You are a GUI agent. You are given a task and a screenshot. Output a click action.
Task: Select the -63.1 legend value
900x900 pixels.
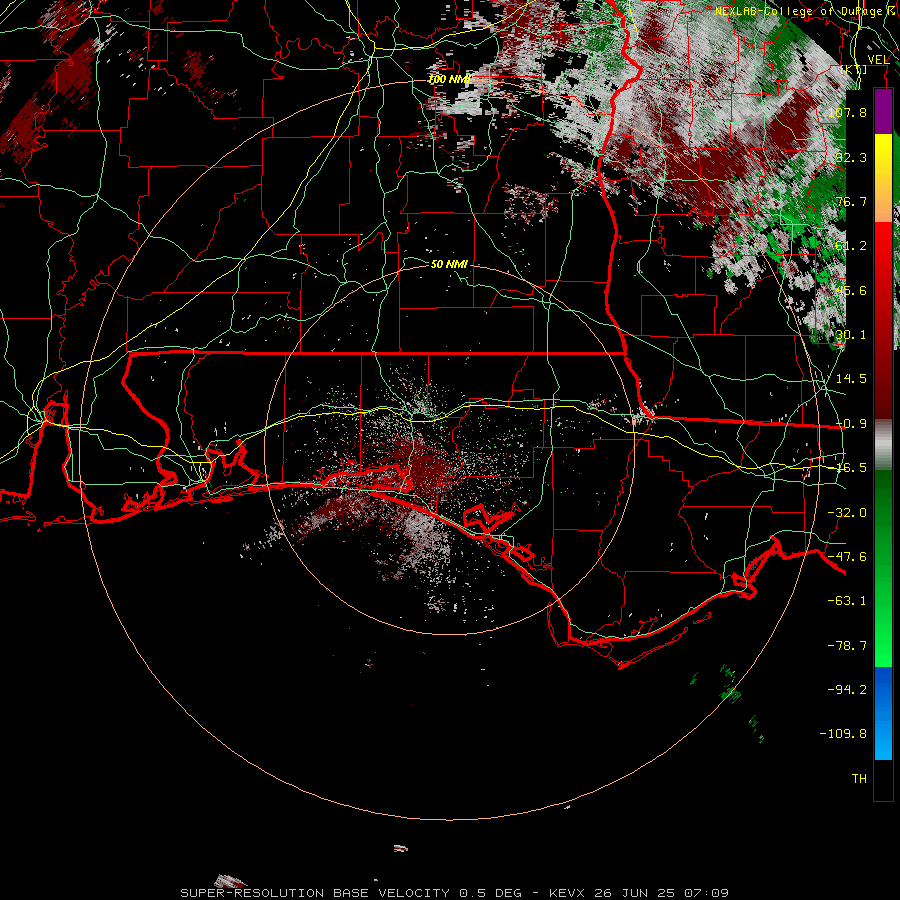click(x=847, y=601)
